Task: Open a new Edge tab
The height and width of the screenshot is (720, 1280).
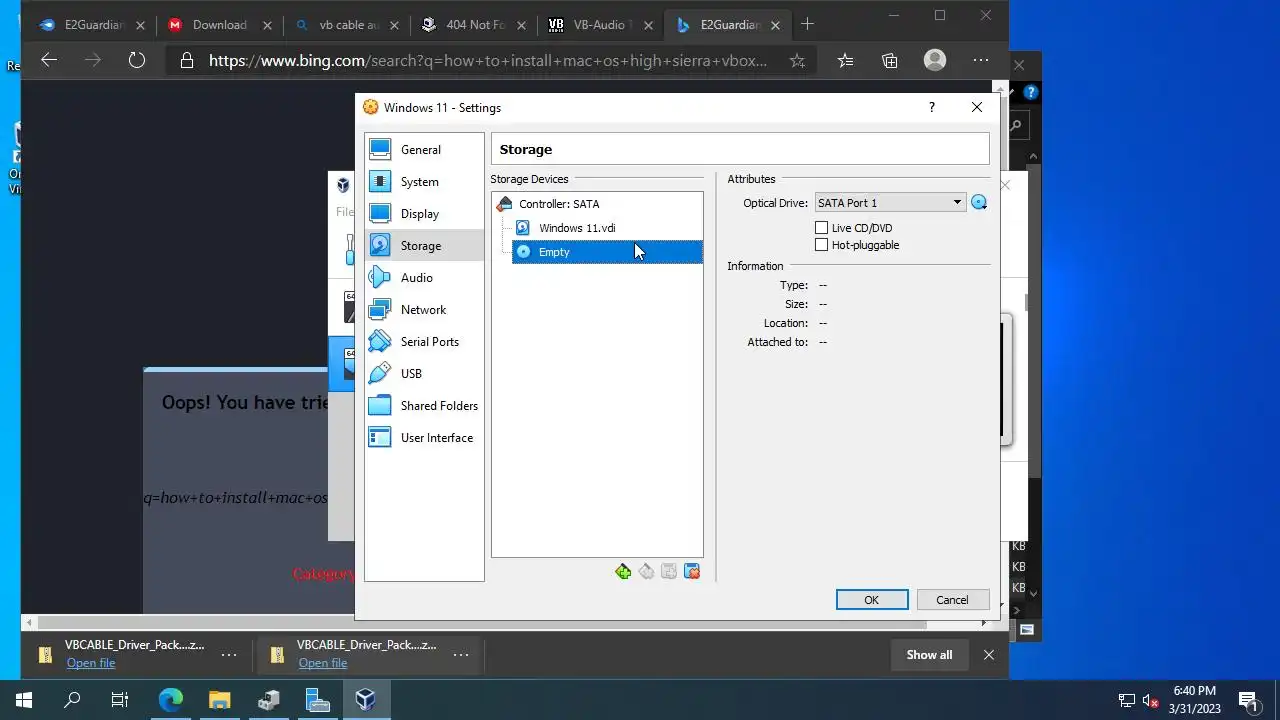Action: click(x=807, y=24)
